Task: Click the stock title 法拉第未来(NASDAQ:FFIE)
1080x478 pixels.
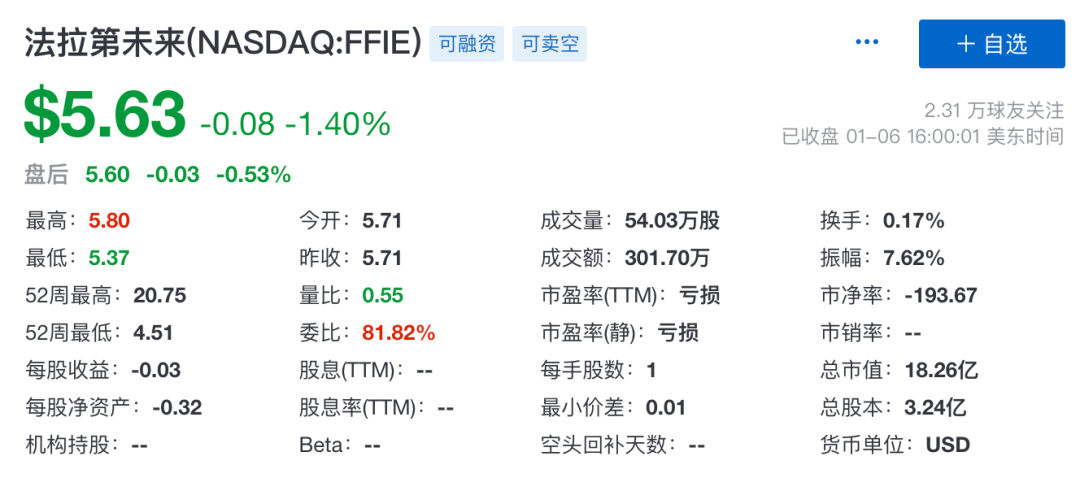Action: tap(222, 44)
